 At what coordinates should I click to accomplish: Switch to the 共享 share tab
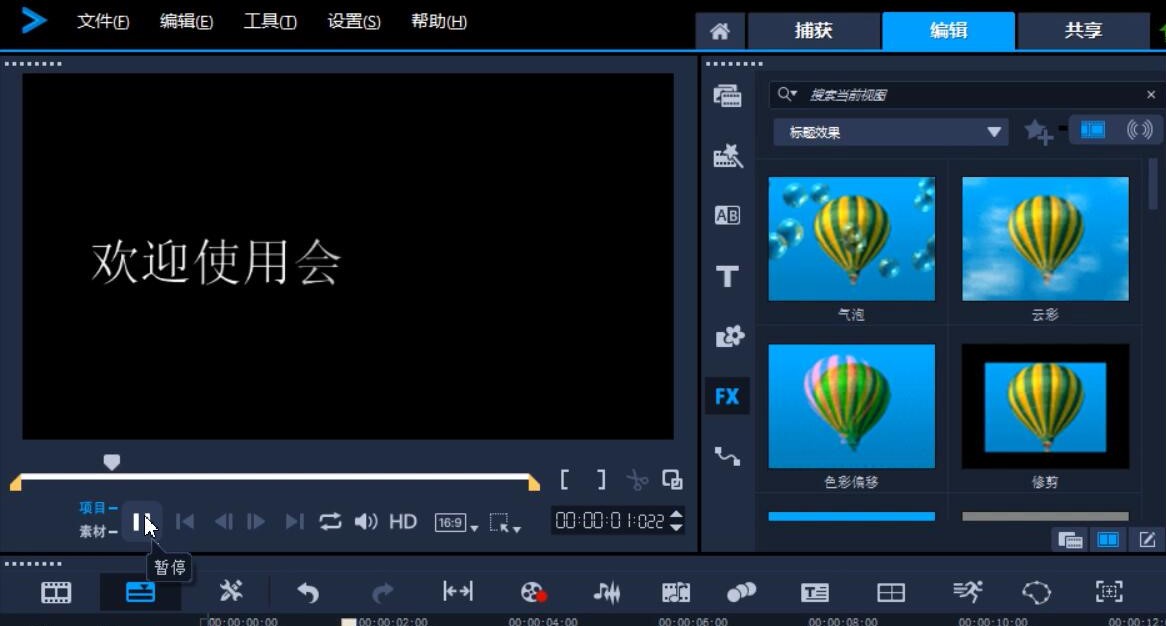pyautogui.click(x=1083, y=31)
